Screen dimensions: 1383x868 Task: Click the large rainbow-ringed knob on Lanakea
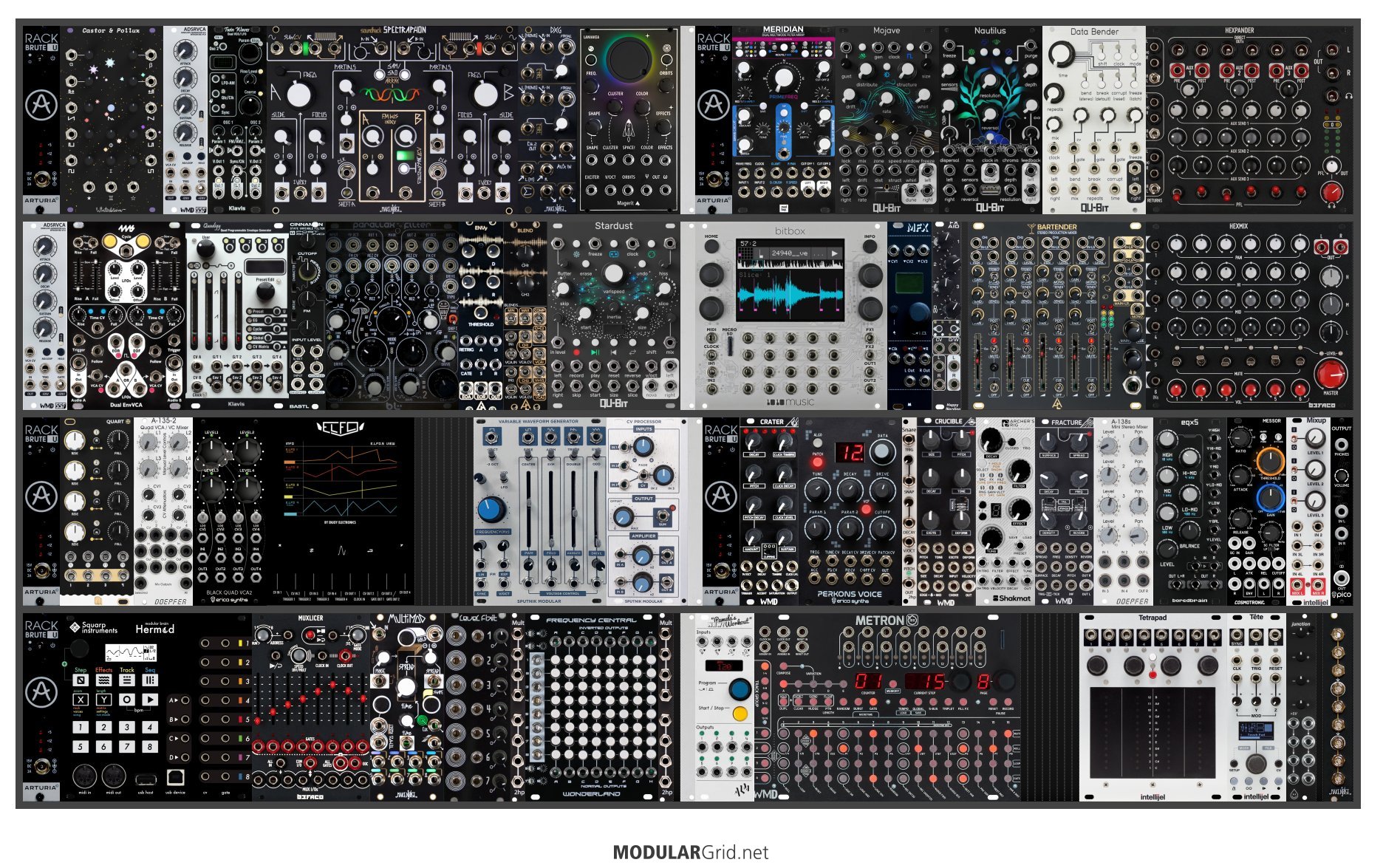[628, 59]
